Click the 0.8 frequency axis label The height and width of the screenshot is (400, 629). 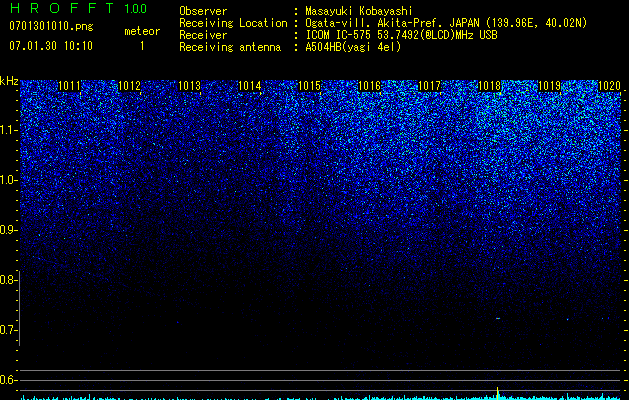[x=7, y=280]
